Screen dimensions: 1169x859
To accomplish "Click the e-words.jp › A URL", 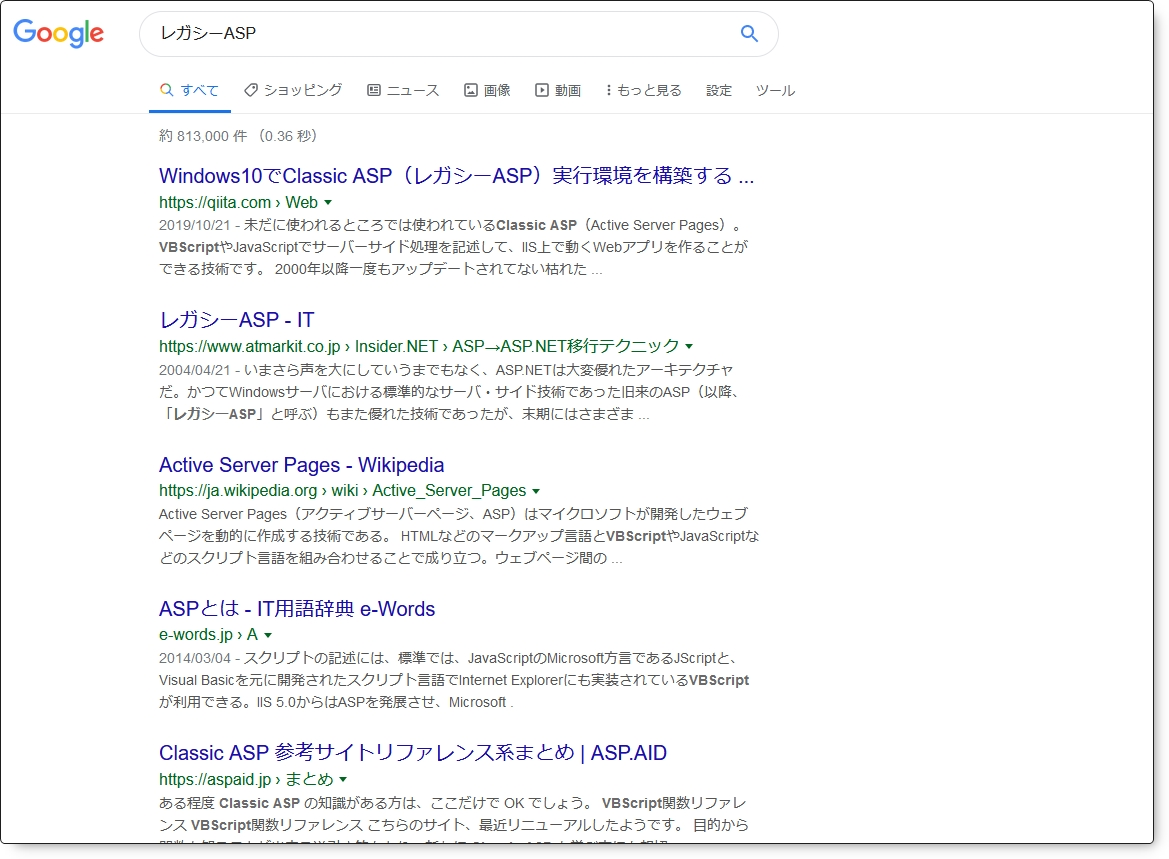I will [208, 635].
